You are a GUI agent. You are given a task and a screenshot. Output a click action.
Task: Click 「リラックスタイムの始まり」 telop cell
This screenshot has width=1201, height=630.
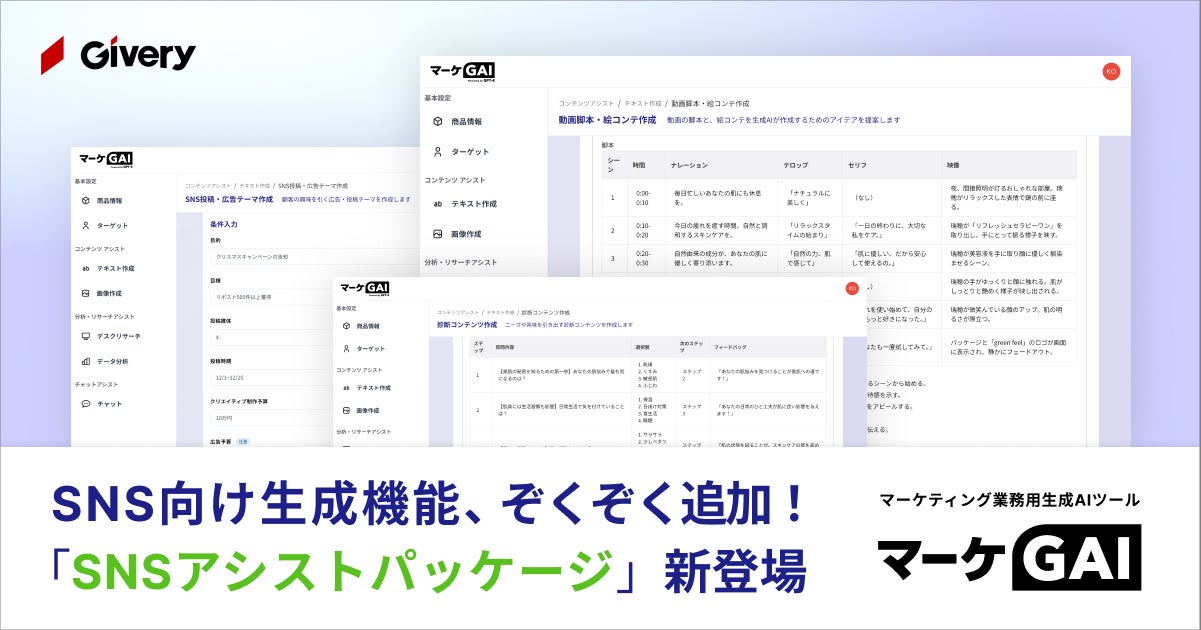pyautogui.click(x=810, y=232)
